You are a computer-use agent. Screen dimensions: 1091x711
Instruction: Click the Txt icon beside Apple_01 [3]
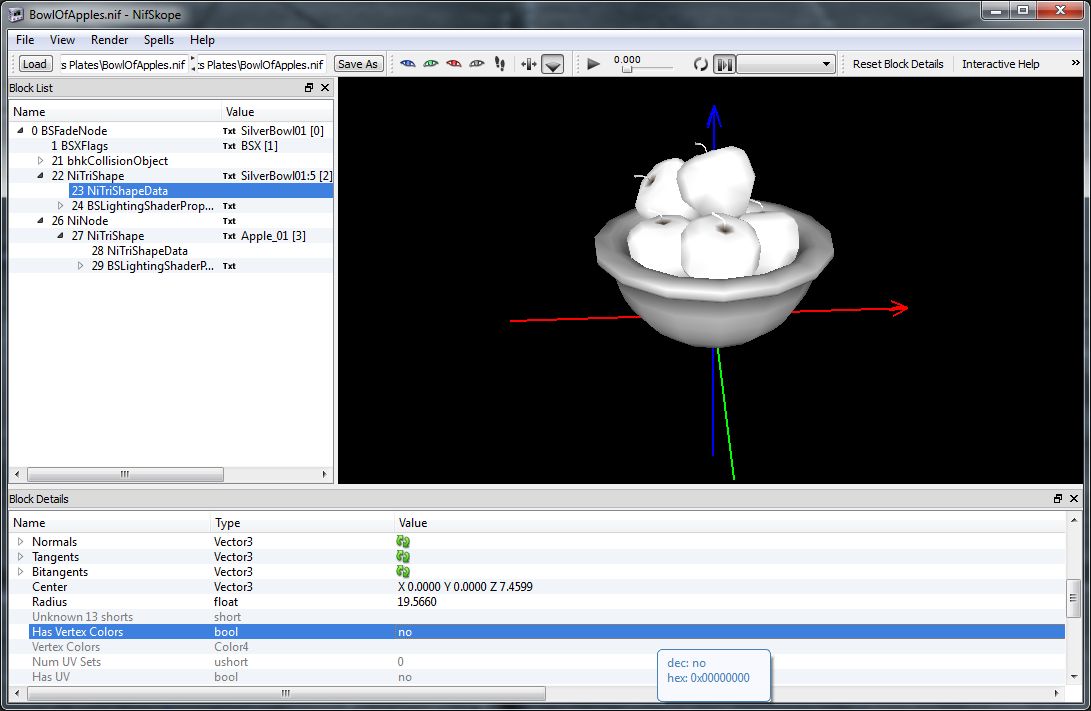coord(229,237)
